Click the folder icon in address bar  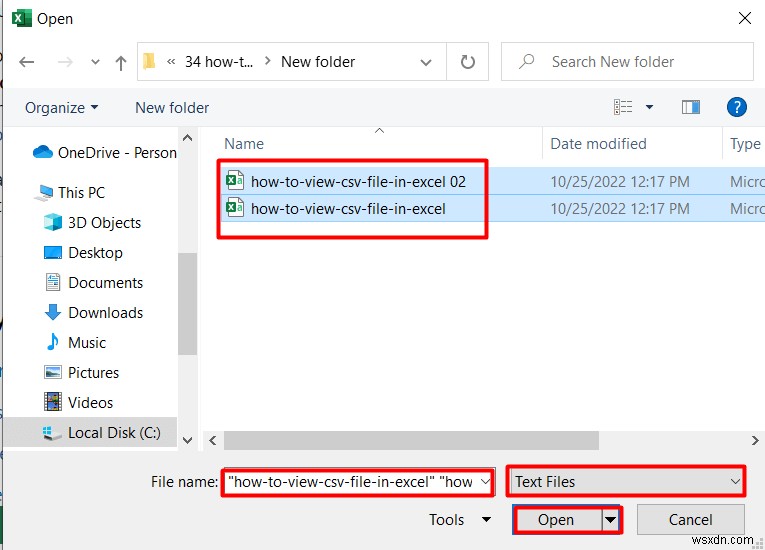pos(149,61)
